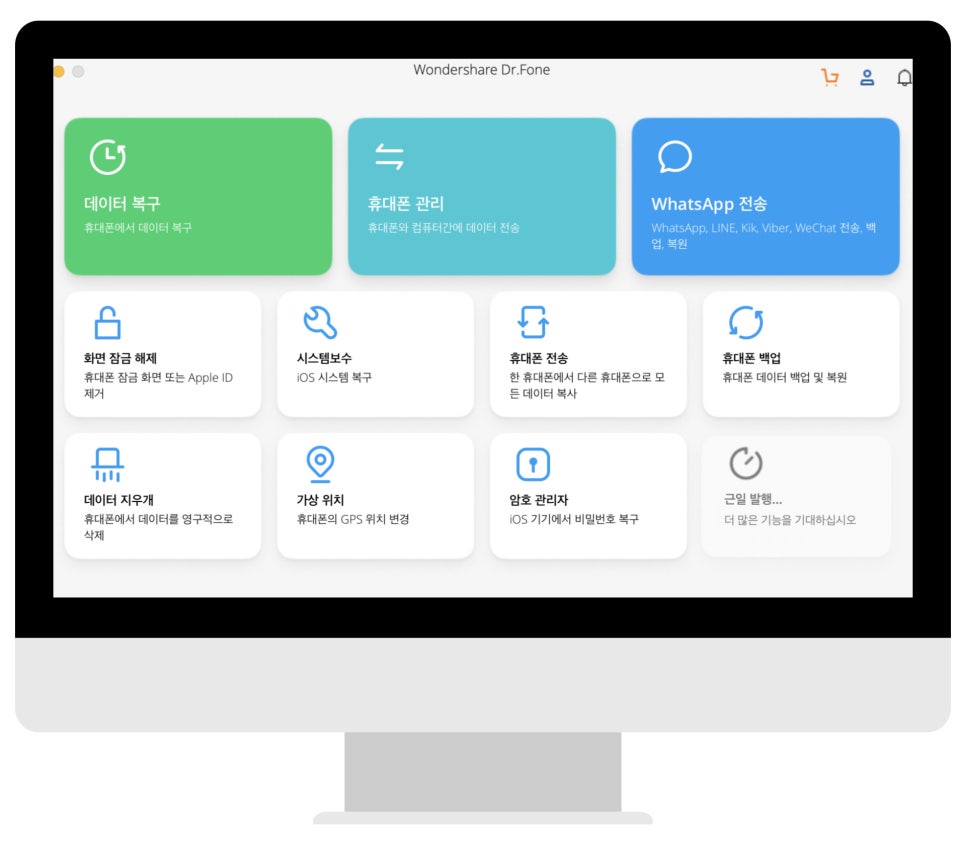The width and height of the screenshot is (966, 845).
Task: Click the padlock icon for 화면 잠금 해제
Action: pos(107,322)
